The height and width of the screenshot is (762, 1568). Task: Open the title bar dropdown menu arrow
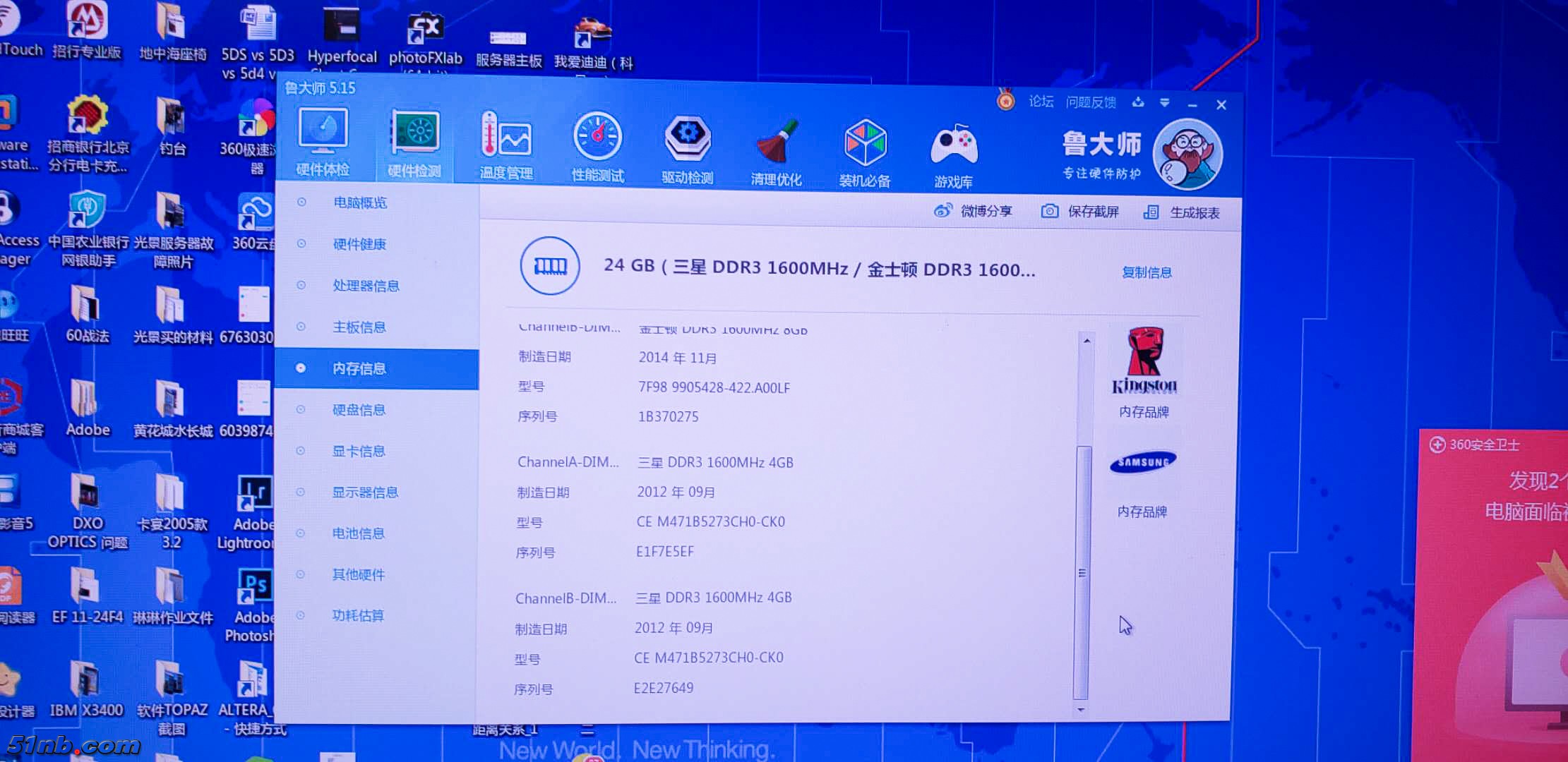tap(1164, 103)
